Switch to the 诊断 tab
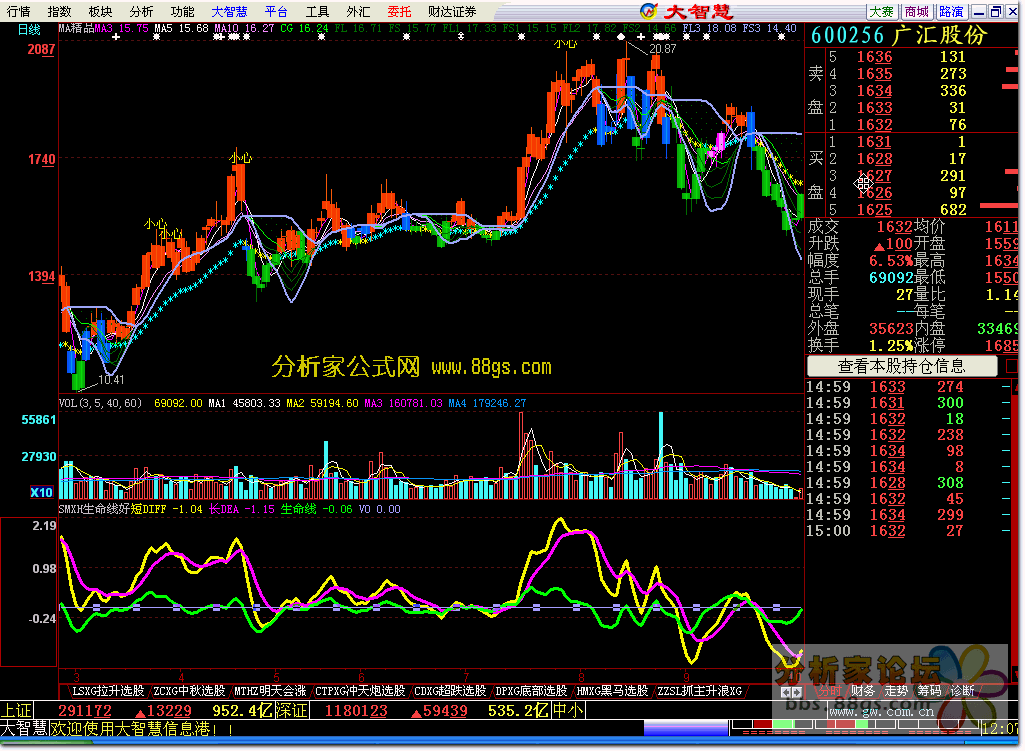Viewport: 1025px width, 751px height. pos(963,691)
